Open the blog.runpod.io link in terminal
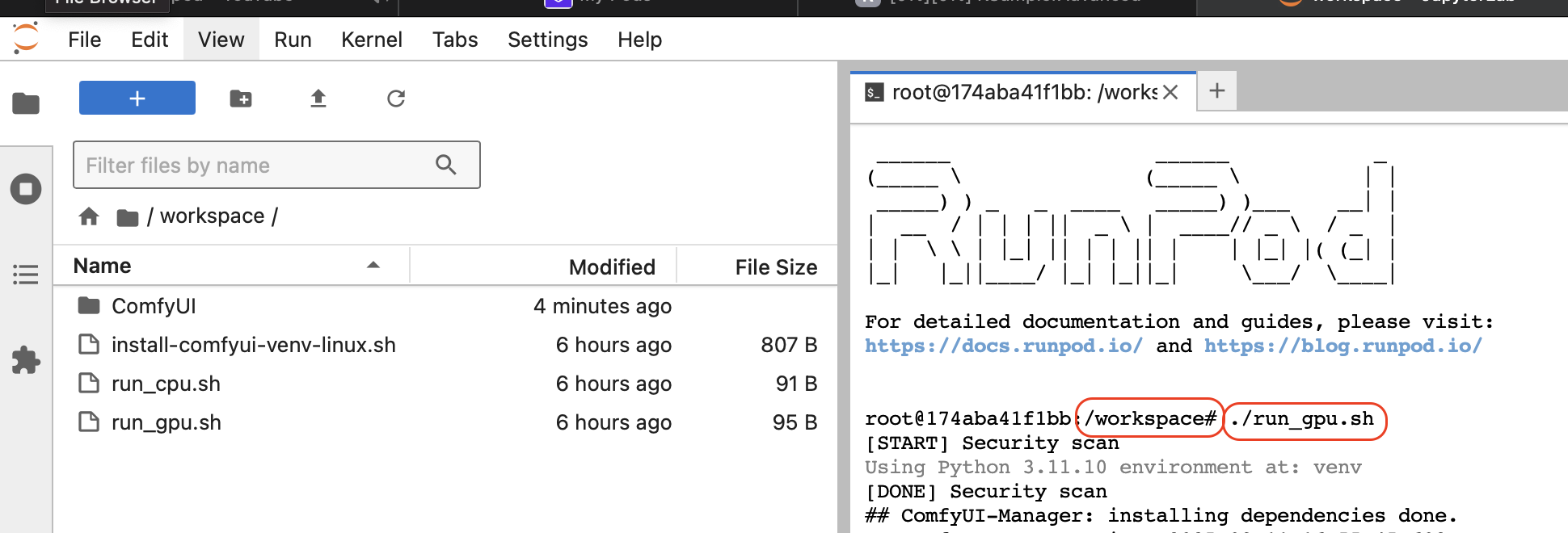Screen dimensions: 1568x533 [1342, 346]
